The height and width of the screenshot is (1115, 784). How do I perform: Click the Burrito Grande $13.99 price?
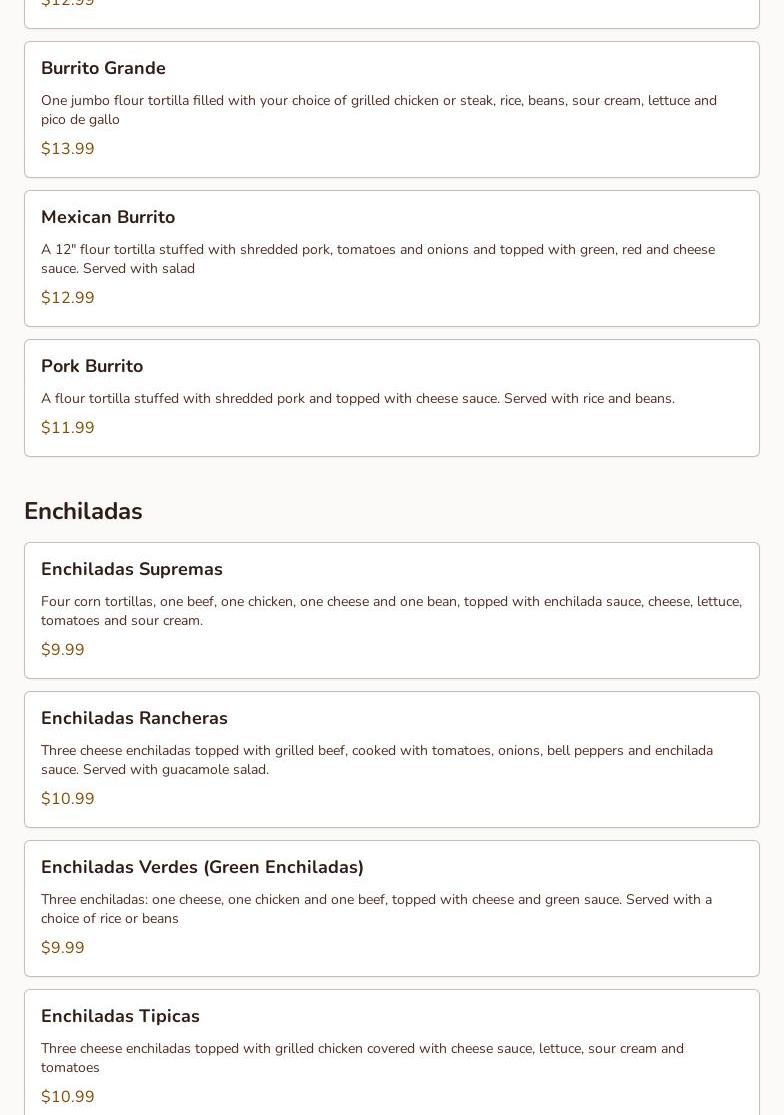coord(68,149)
